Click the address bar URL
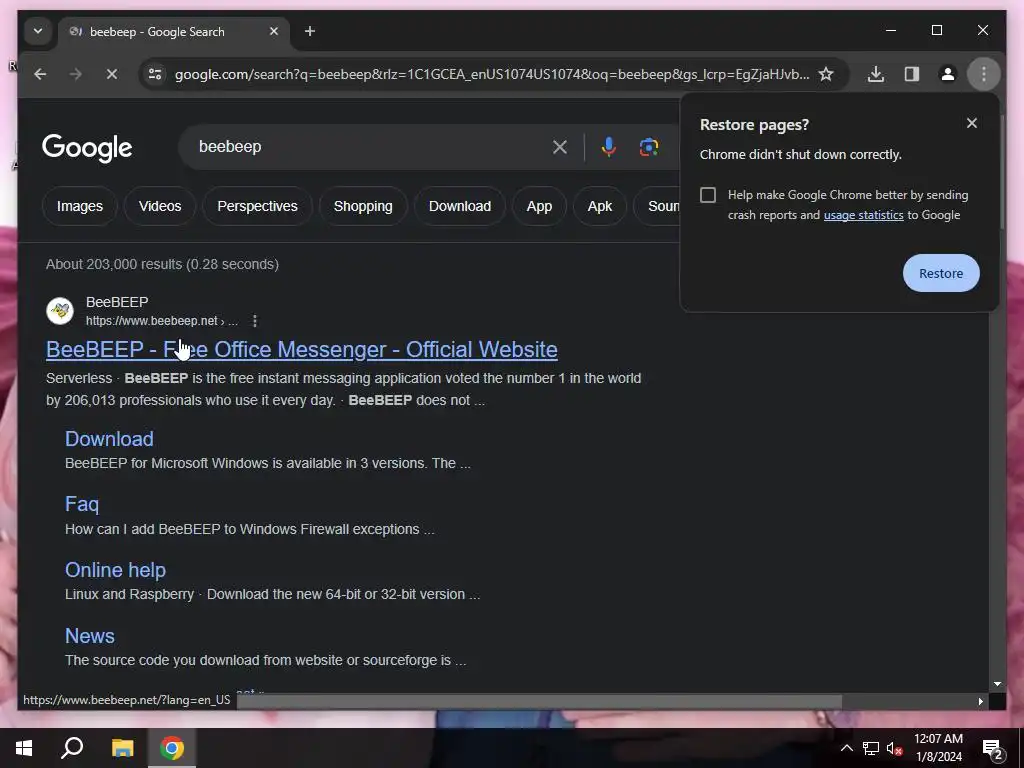Image resolution: width=1024 pixels, height=768 pixels. 492,74
